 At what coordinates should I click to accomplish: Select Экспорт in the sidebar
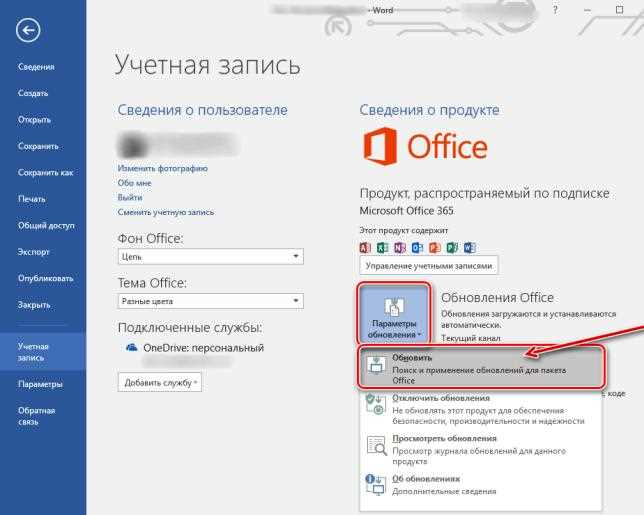33,252
